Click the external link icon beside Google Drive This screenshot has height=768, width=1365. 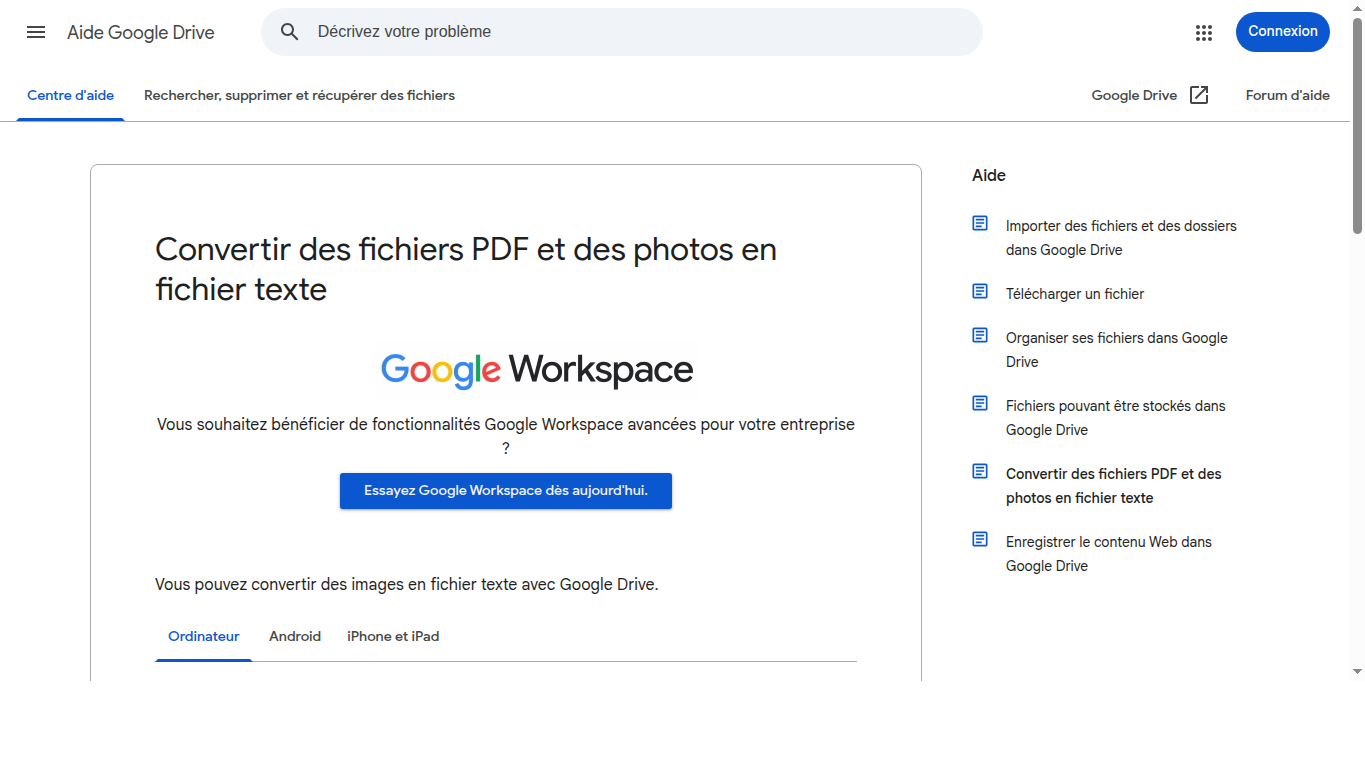point(1199,95)
